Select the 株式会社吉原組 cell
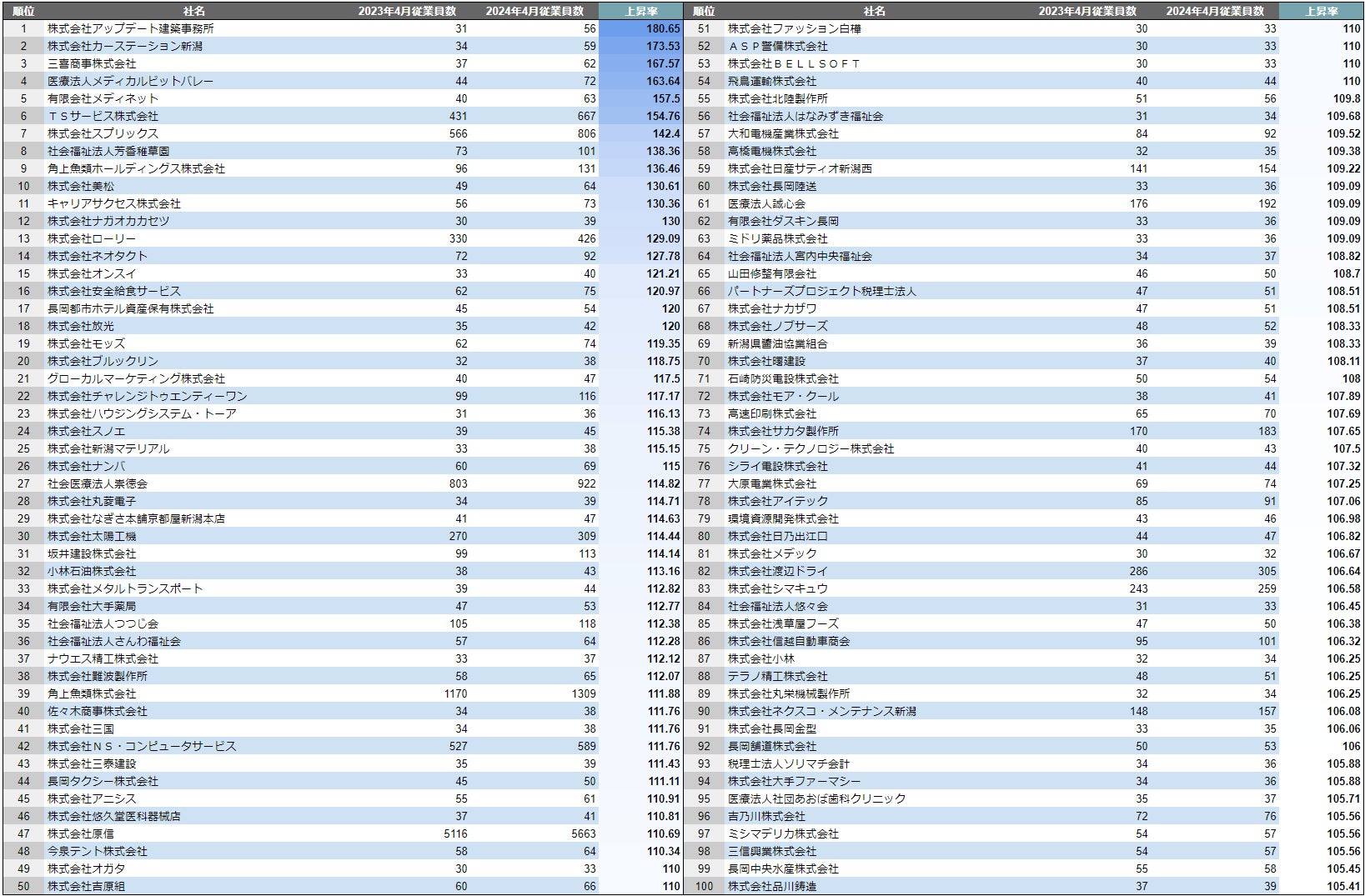 [x=86, y=886]
